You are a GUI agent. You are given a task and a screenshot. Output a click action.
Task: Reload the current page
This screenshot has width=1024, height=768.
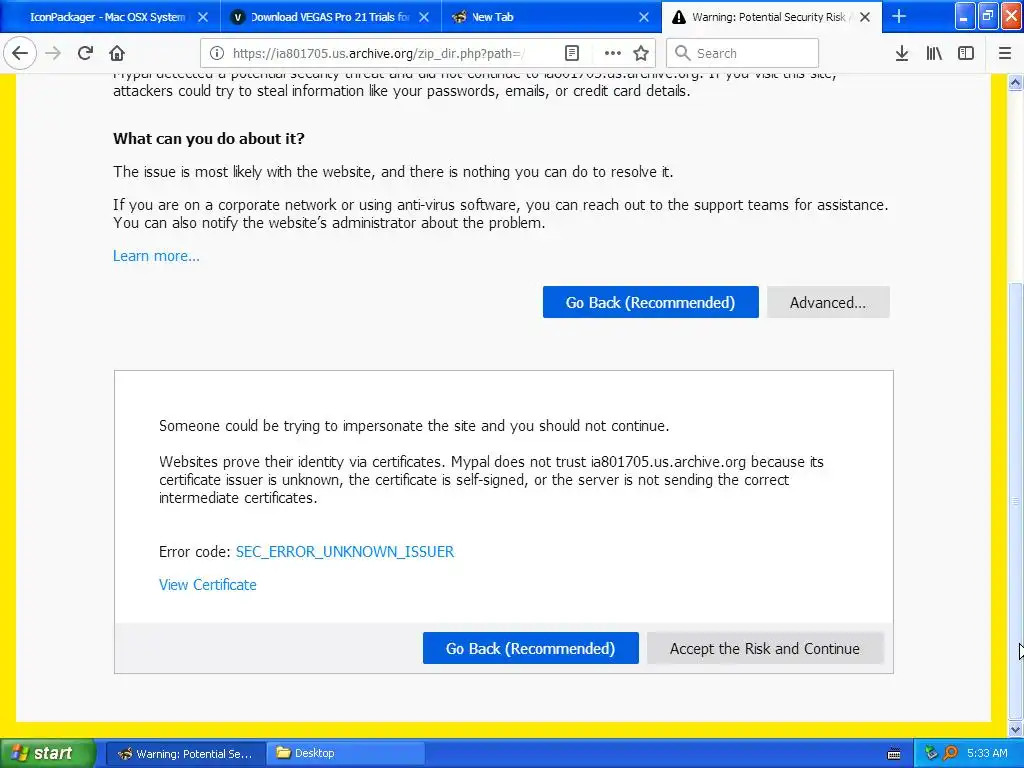pyautogui.click(x=85, y=53)
